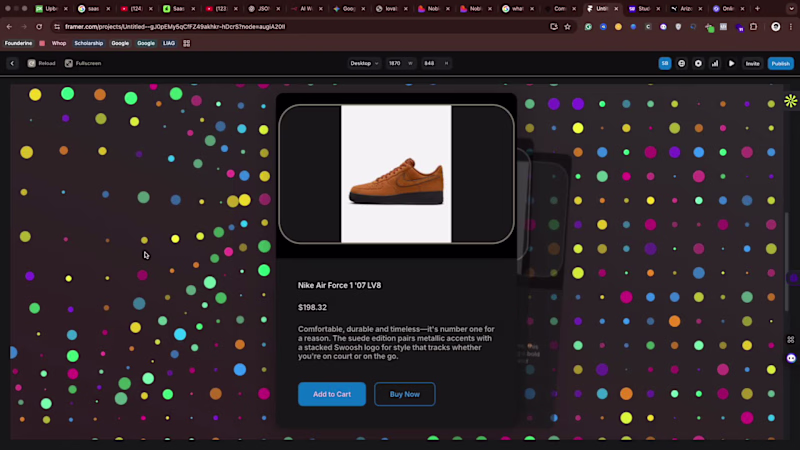This screenshot has height=450, width=800.
Task: Open Chrome three-dot menu
Action: 791,27
